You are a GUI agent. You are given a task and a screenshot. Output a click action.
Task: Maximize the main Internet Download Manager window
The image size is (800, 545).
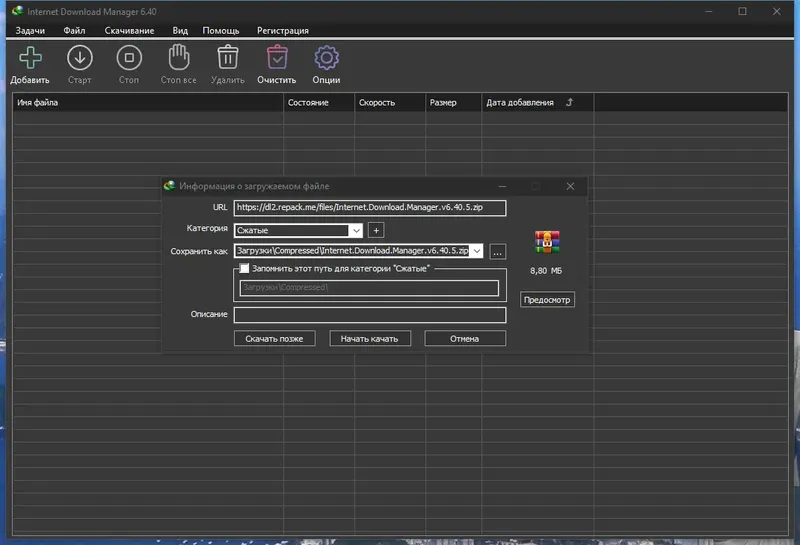(x=742, y=11)
